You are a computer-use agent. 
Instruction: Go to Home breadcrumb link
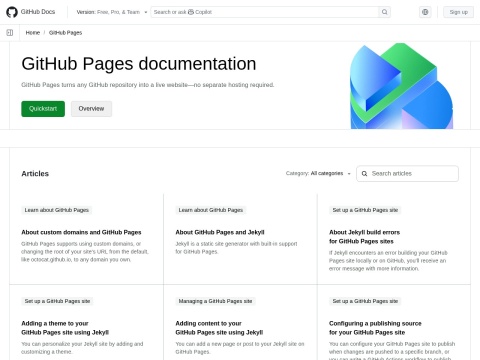click(33, 33)
